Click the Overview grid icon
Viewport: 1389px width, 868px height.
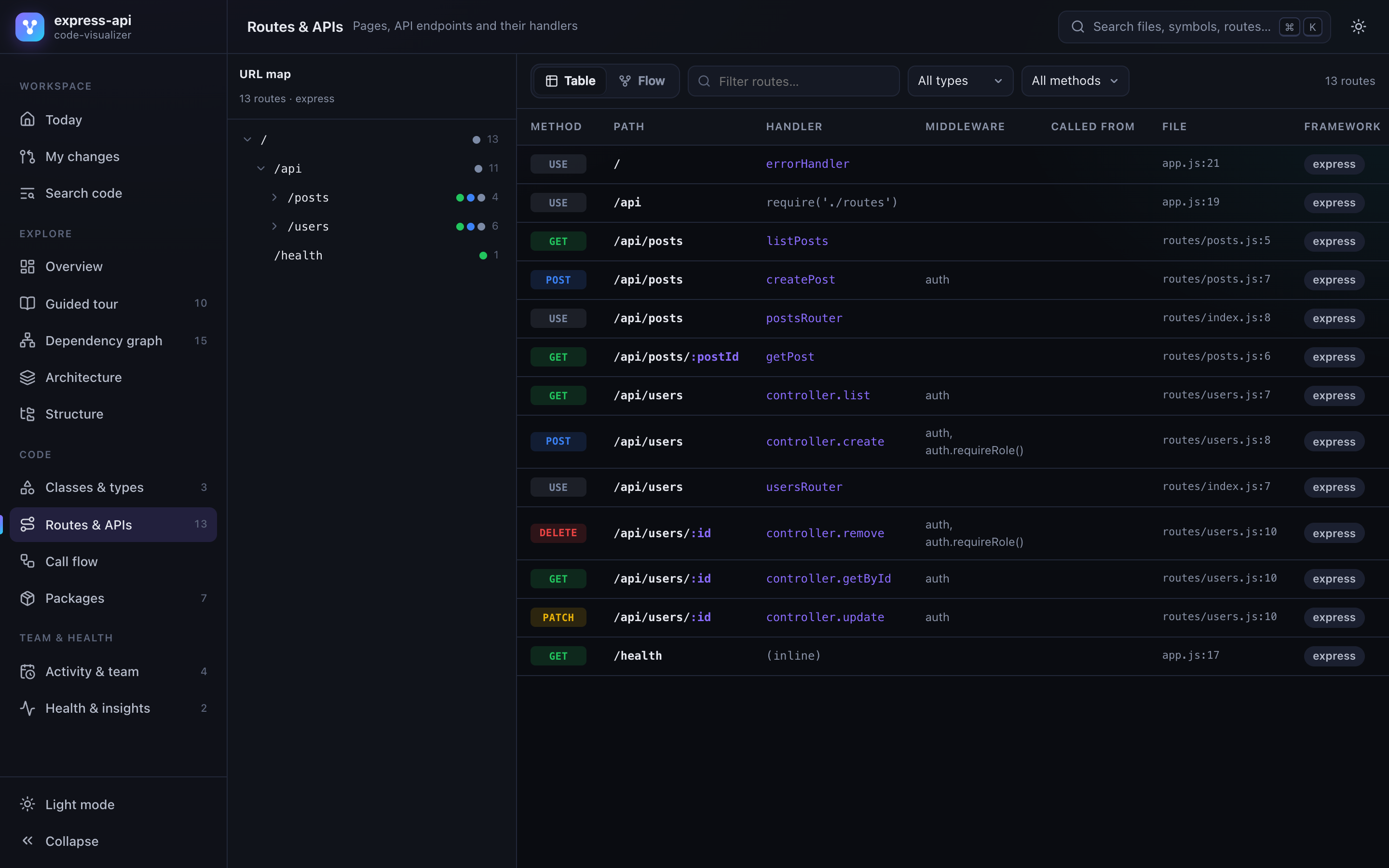click(27, 266)
